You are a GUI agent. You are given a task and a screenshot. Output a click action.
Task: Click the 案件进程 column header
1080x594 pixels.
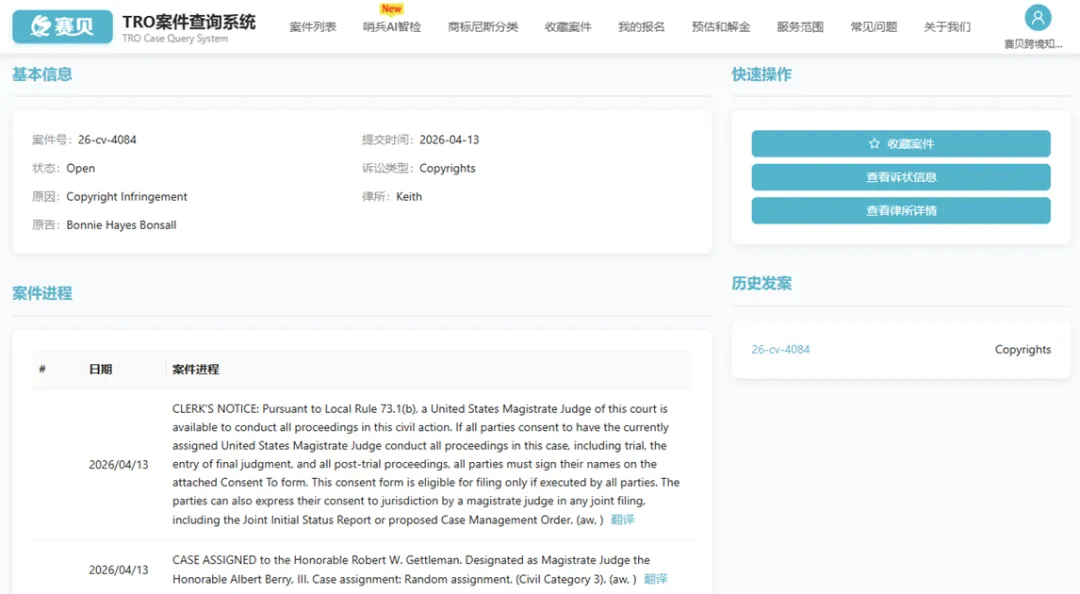click(196, 369)
